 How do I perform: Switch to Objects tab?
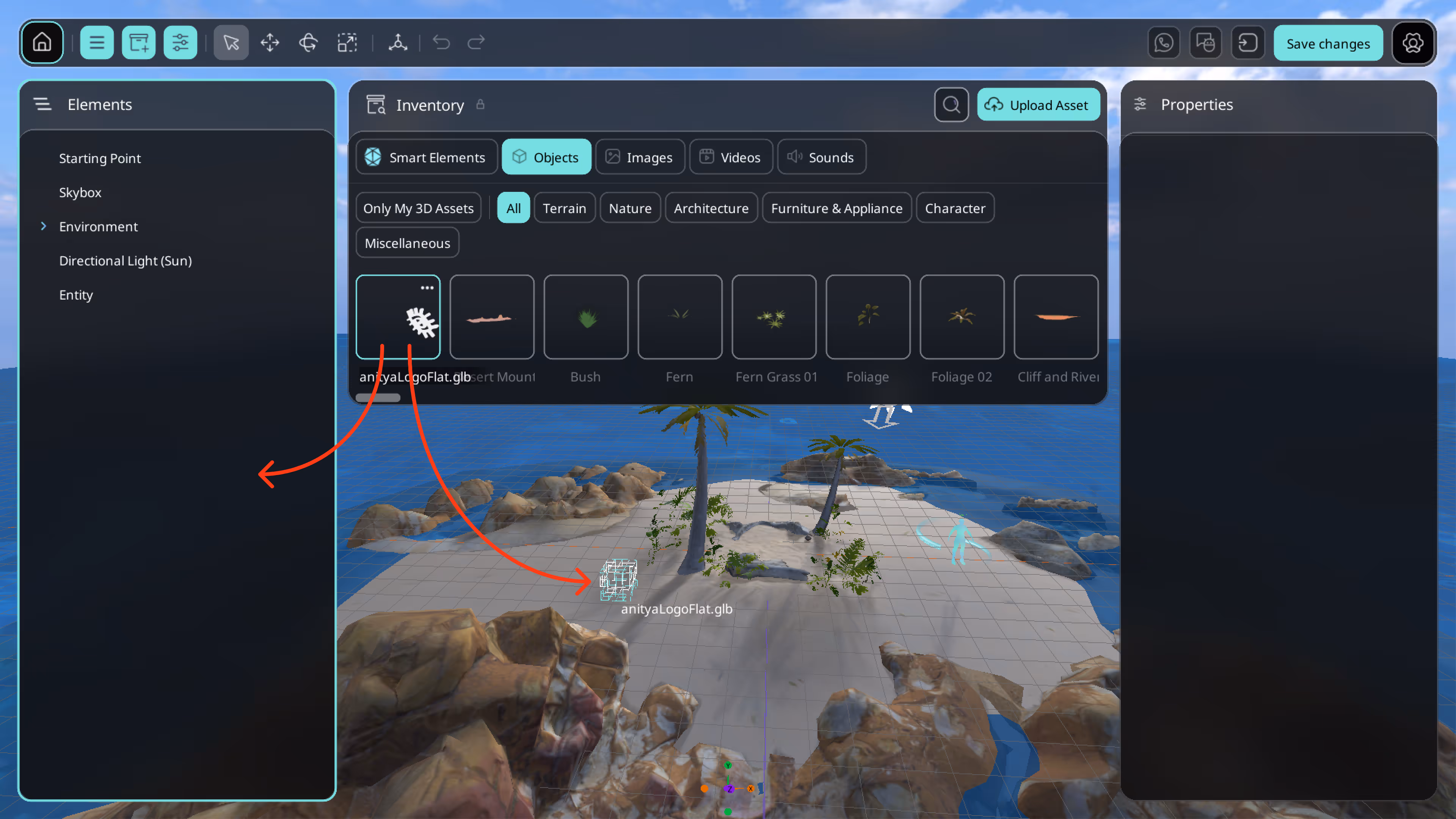(x=546, y=157)
